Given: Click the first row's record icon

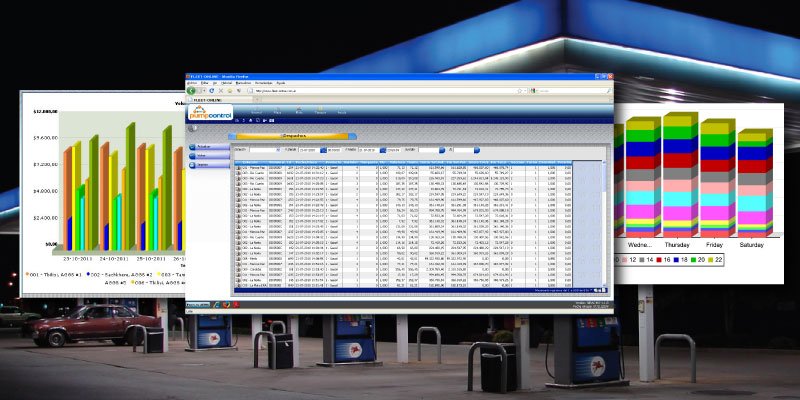Looking at the screenshot, I should pyautogui.click(x=238, y=166).
